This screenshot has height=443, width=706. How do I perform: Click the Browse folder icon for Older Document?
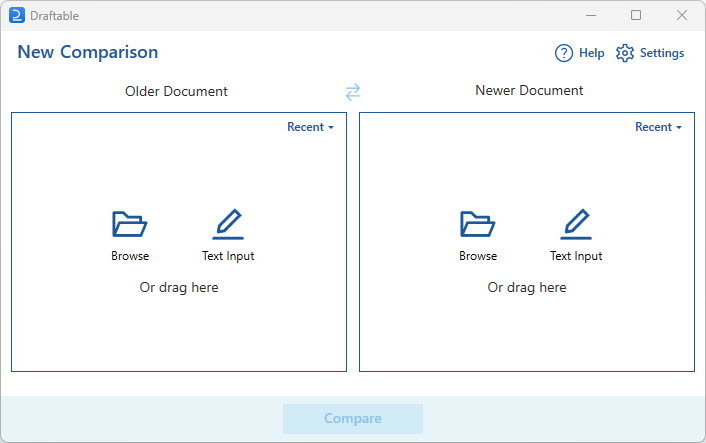130,224
